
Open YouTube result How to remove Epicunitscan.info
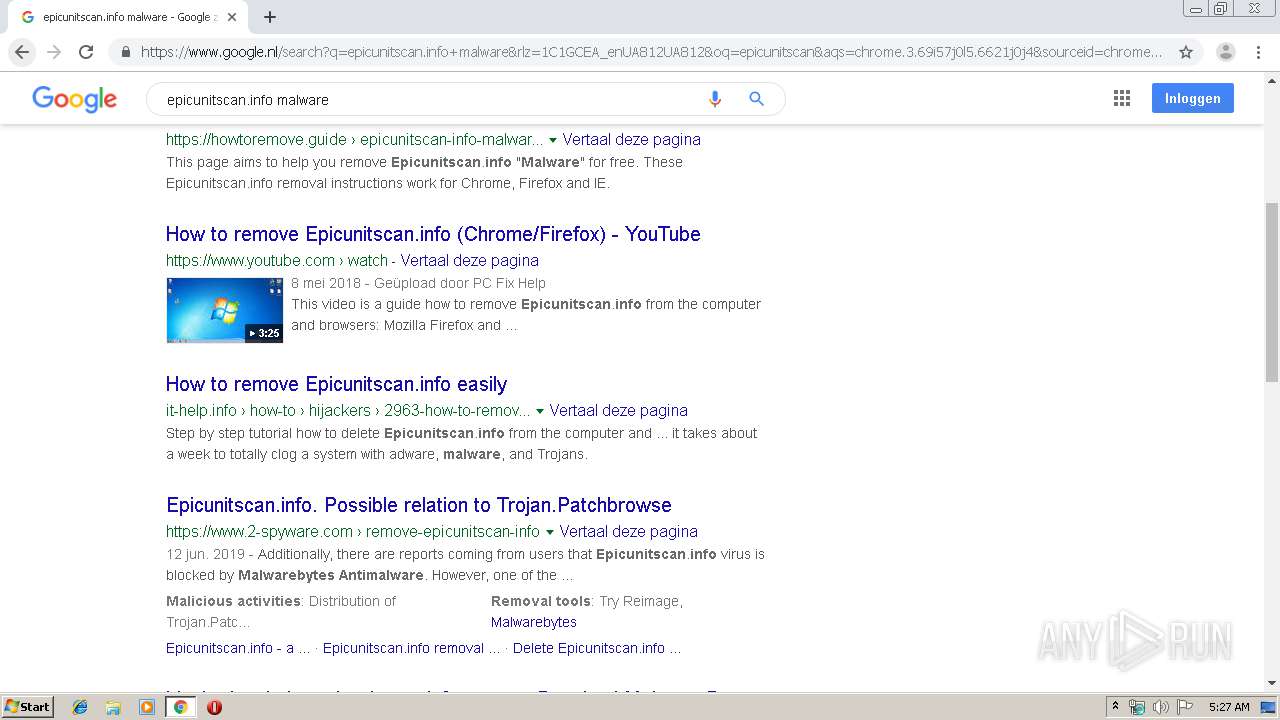pyautogui.click(x=433, y=234)
